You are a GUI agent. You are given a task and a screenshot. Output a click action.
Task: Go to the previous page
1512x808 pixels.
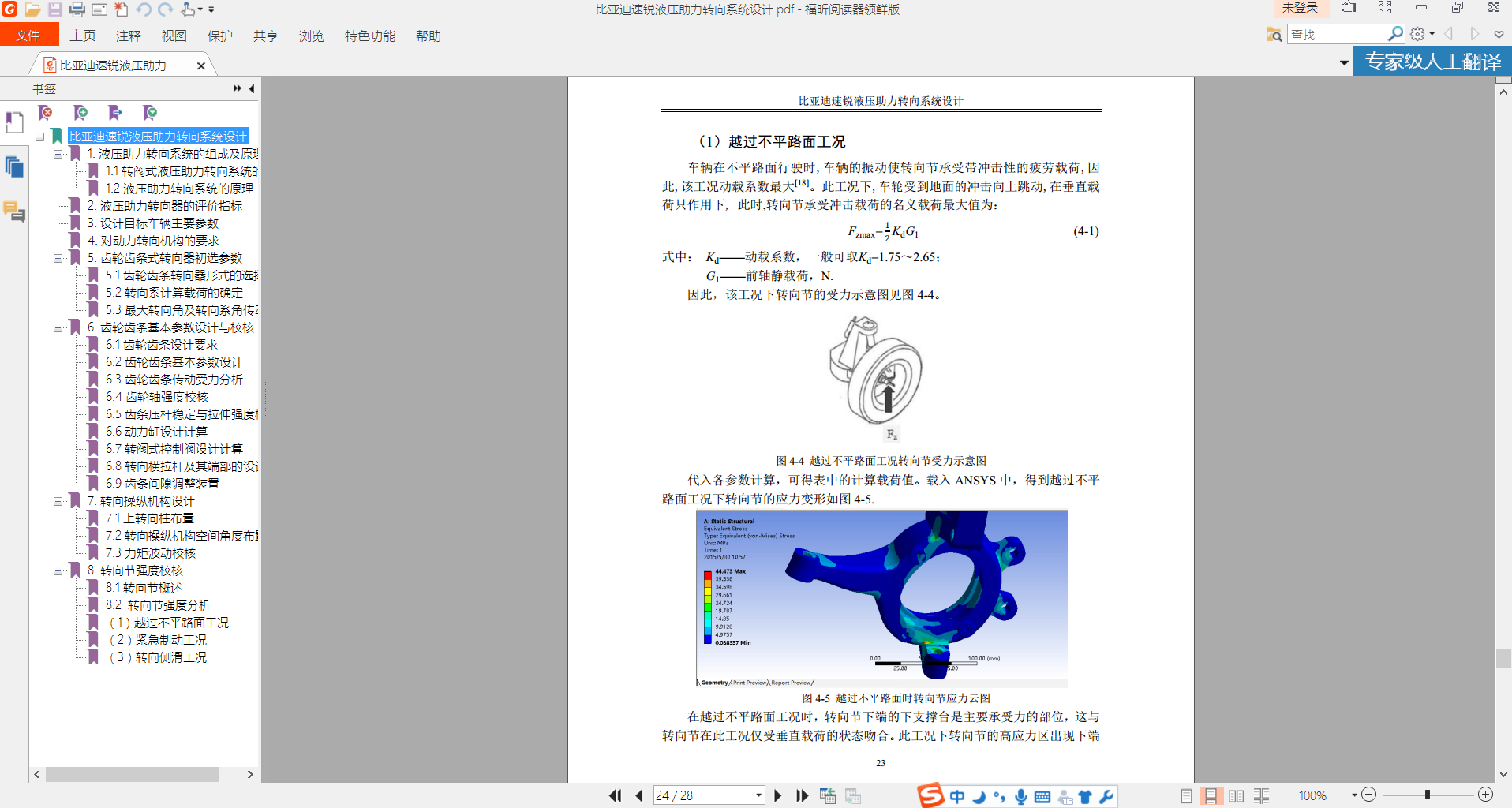pos(639,795)
